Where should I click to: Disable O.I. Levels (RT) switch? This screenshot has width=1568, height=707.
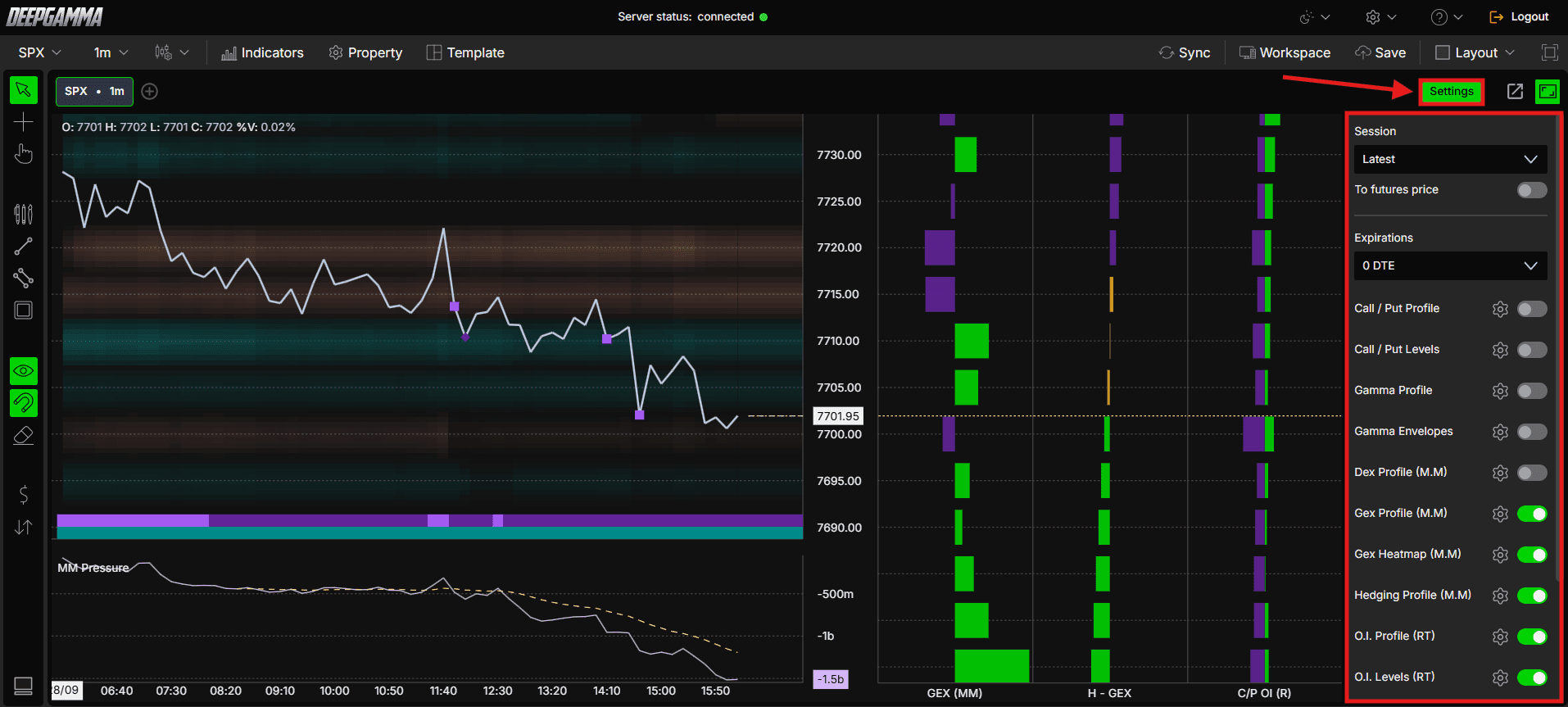point(1532,678)
